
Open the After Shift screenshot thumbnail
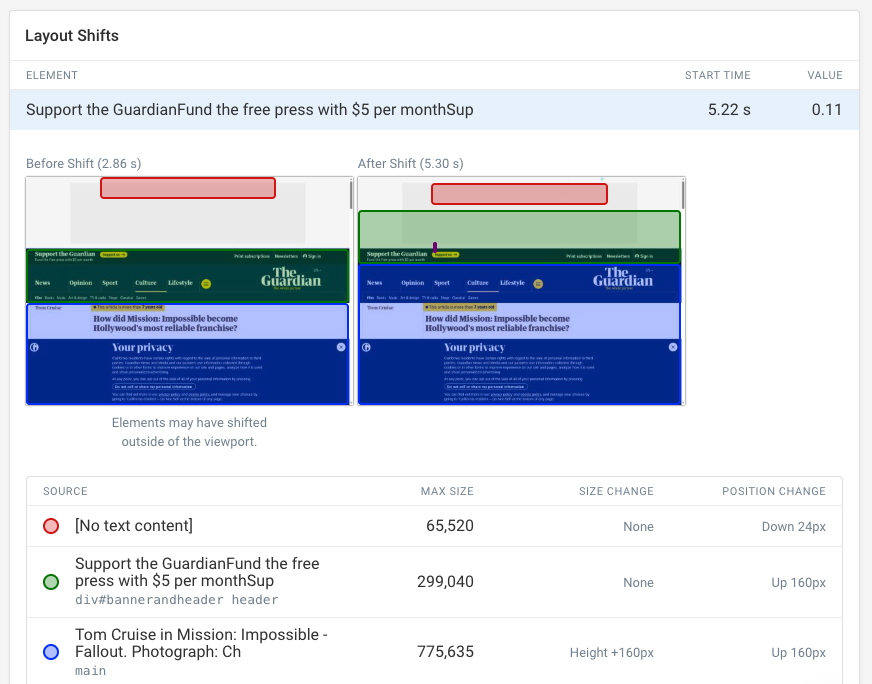click(521, 291)
